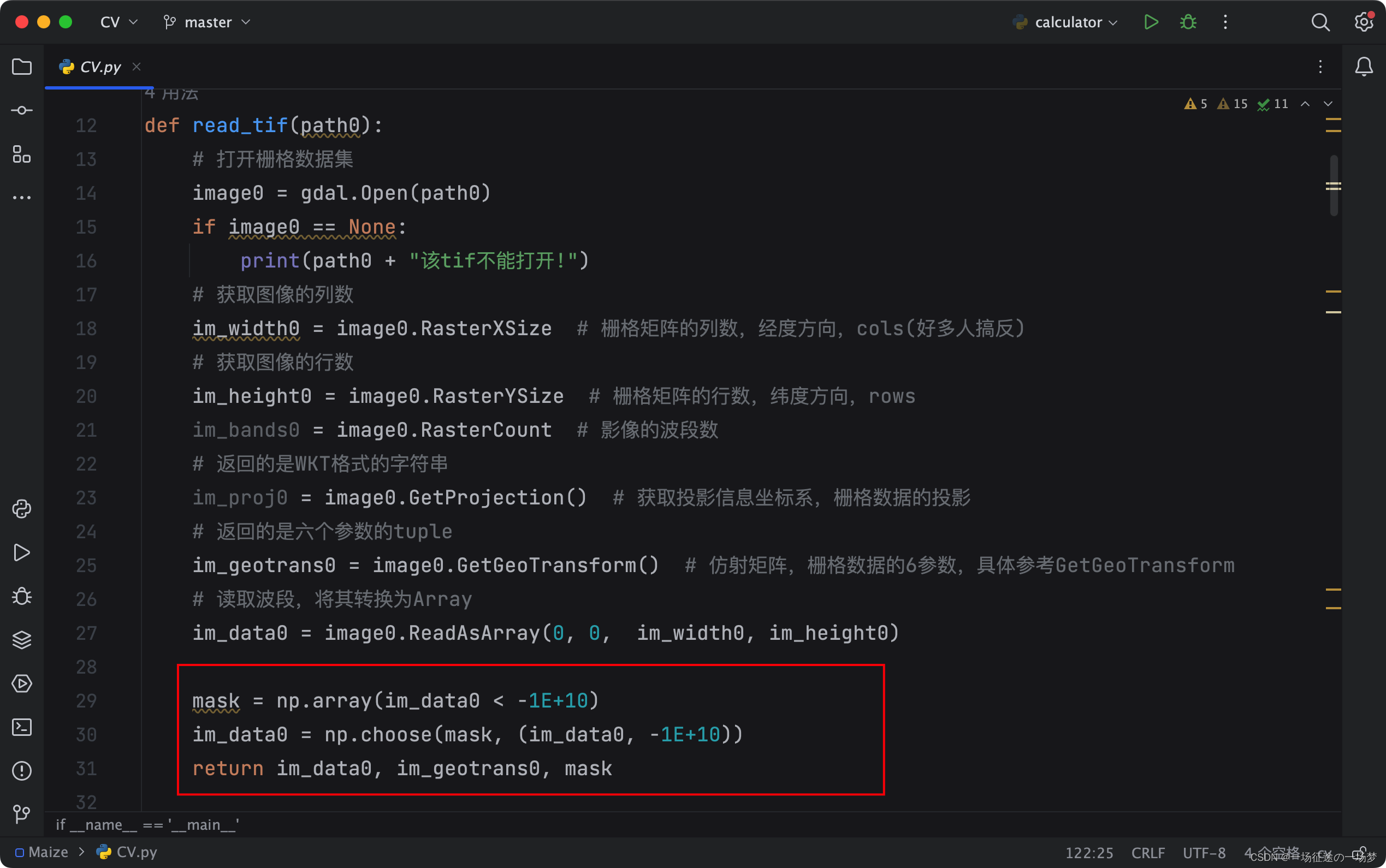Open the Commit tool window
The height and width of the screenshot is (868, 1386).
click(x=22, y=110)
